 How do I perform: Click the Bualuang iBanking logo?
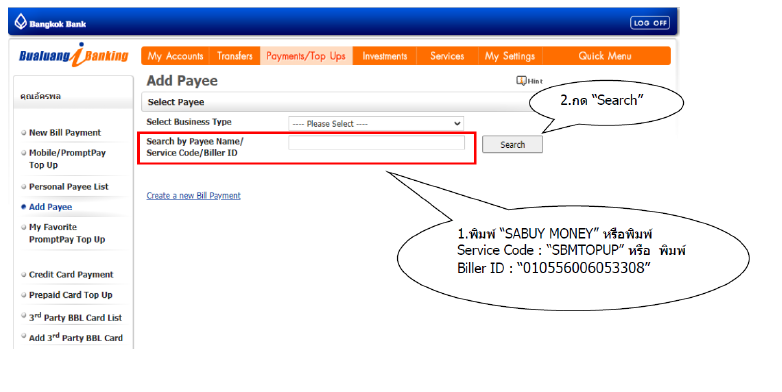pos(73,55)
